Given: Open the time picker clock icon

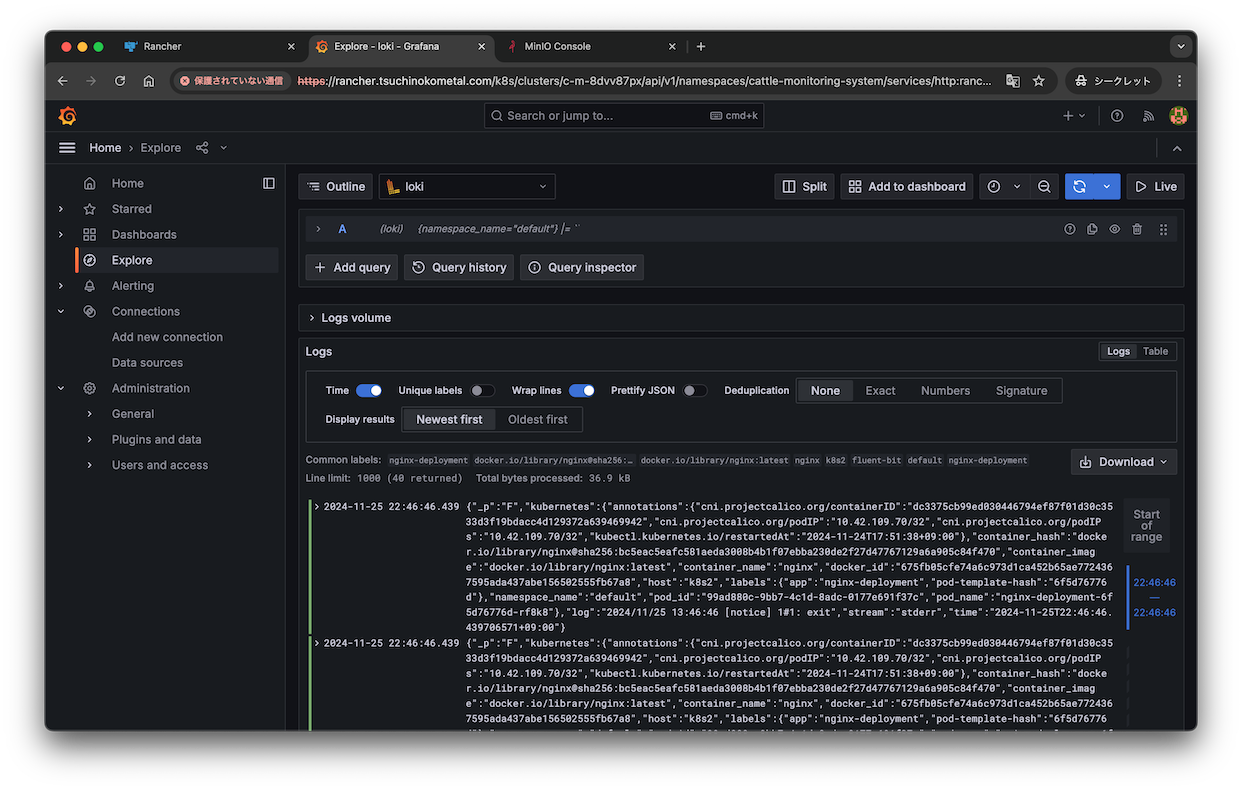Looking at the screenshot, I should tap(994, 187).
